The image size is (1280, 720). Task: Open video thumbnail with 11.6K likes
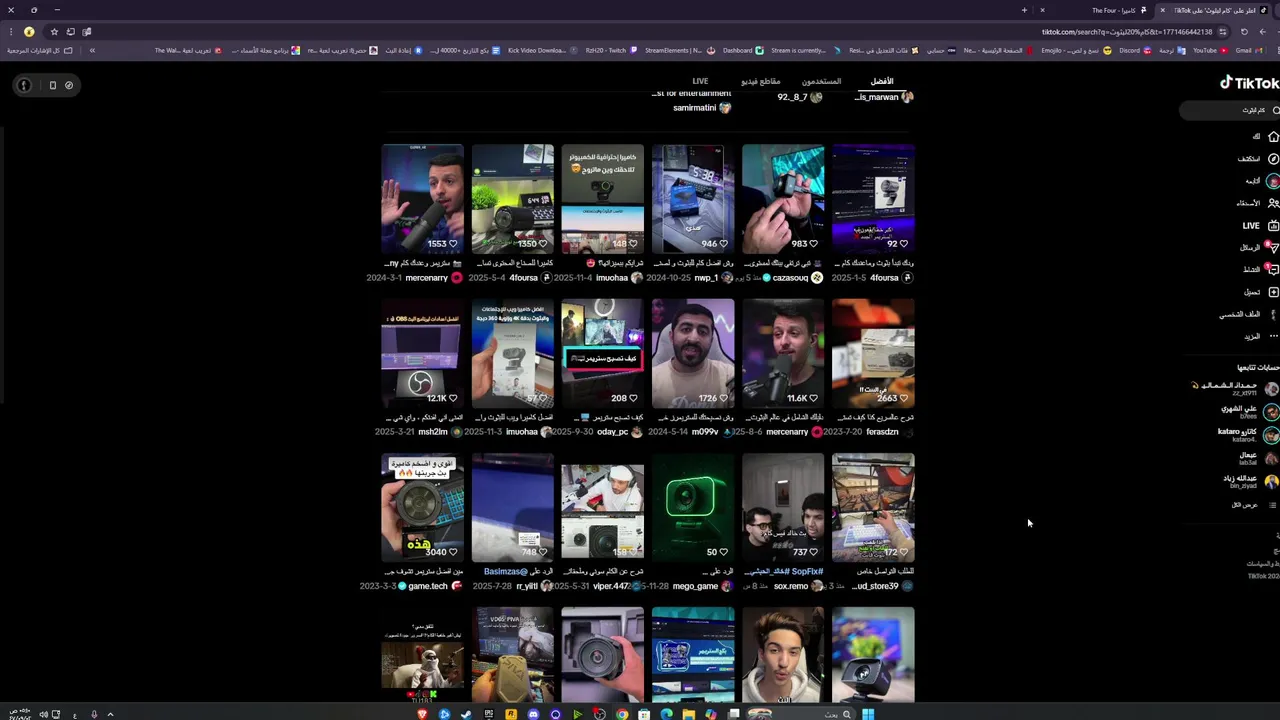783,353
